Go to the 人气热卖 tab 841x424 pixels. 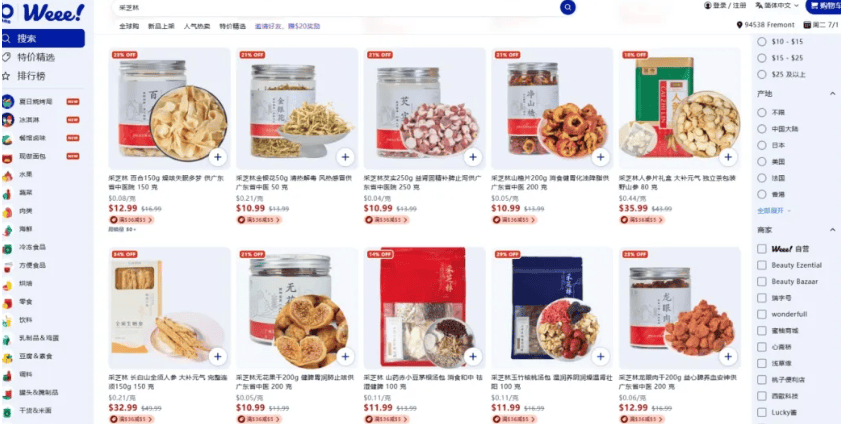click(x=197, y=26)
